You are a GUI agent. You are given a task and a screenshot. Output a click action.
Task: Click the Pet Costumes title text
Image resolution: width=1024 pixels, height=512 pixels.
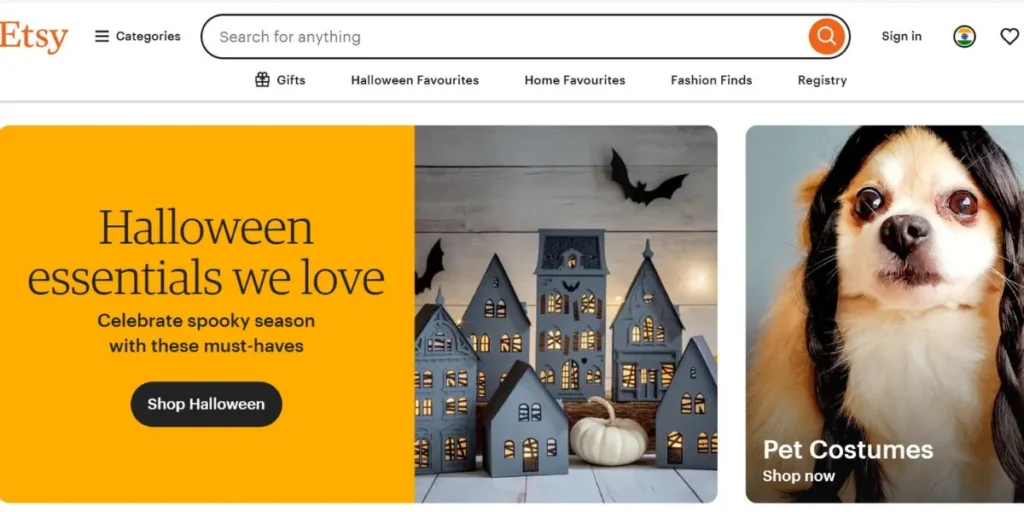tap(848, 449)
